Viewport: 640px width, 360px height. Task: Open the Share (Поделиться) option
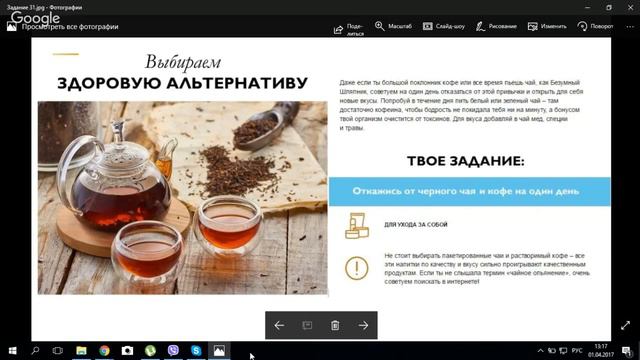349,29
